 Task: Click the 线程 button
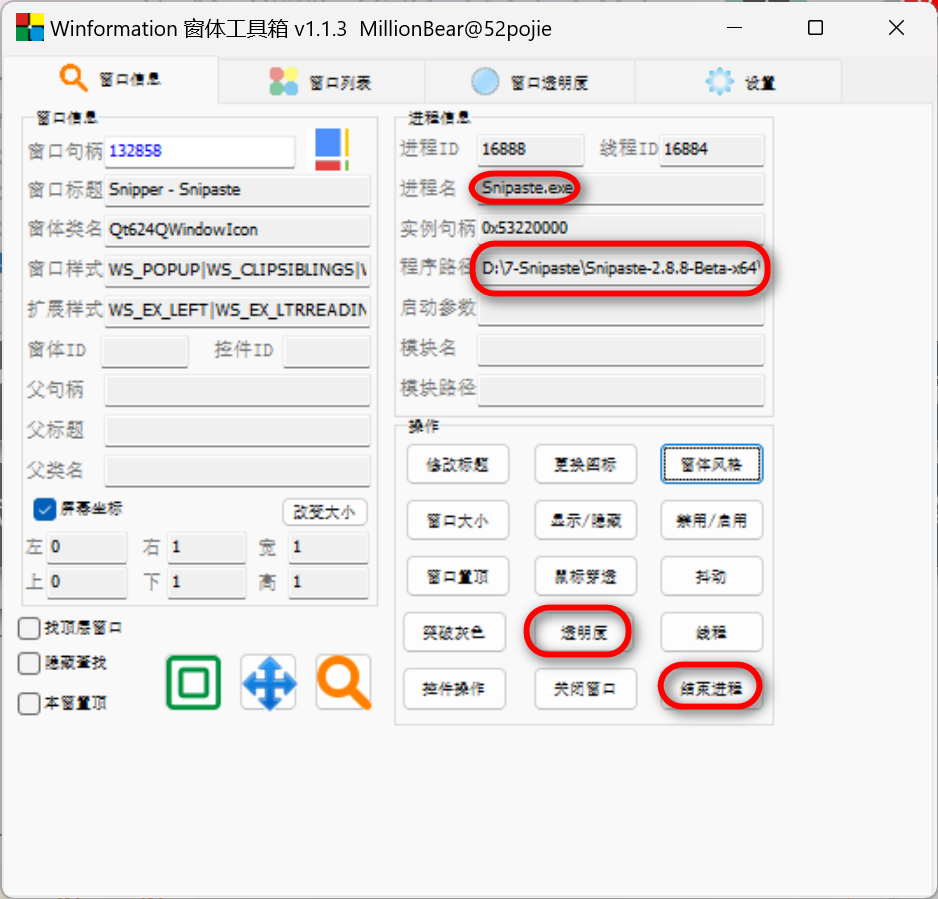[711, 632]
